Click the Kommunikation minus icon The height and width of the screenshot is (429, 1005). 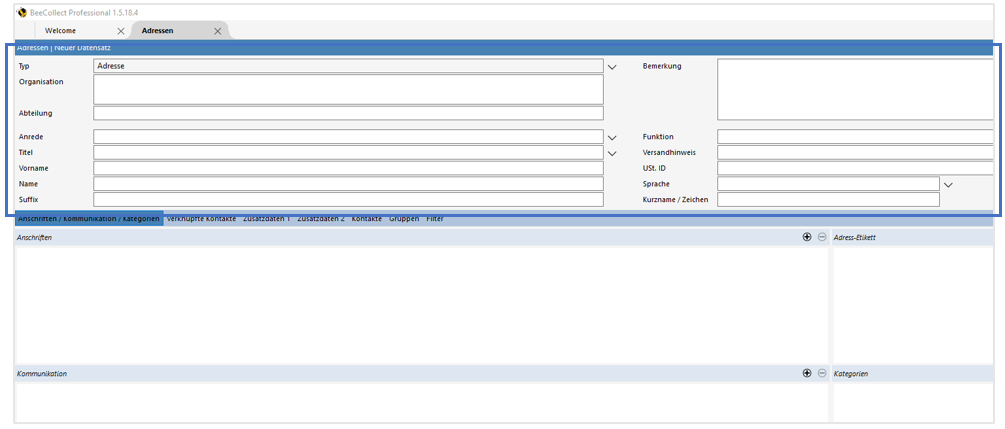pos(822,373)
